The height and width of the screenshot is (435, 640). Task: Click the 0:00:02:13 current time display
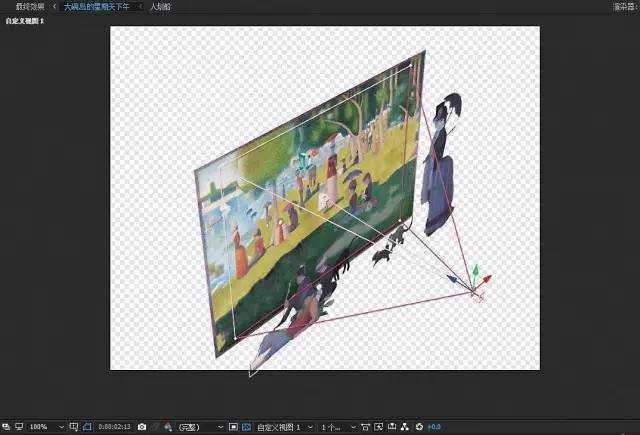point(116,427)
